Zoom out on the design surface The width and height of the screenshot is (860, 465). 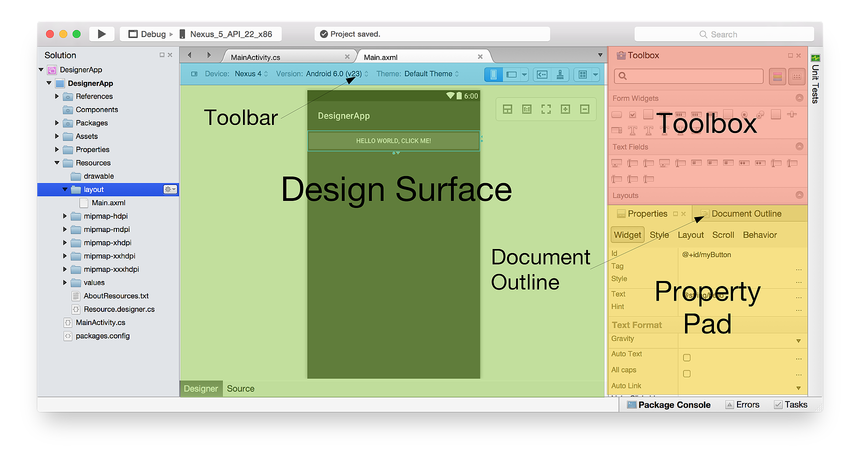[x=585, y=110]
